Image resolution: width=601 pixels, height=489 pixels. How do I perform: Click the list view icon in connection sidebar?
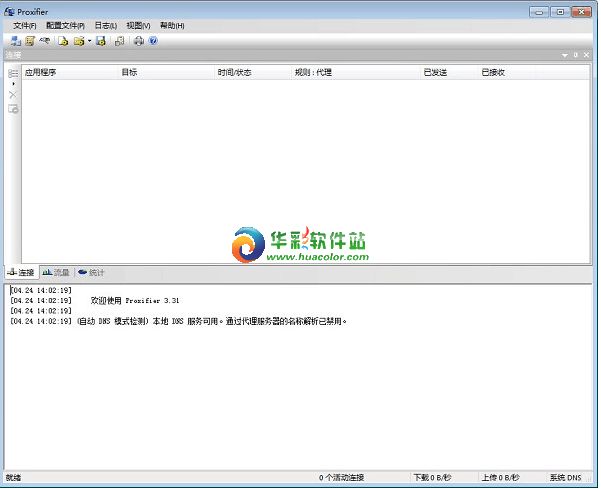pos(13,74)
